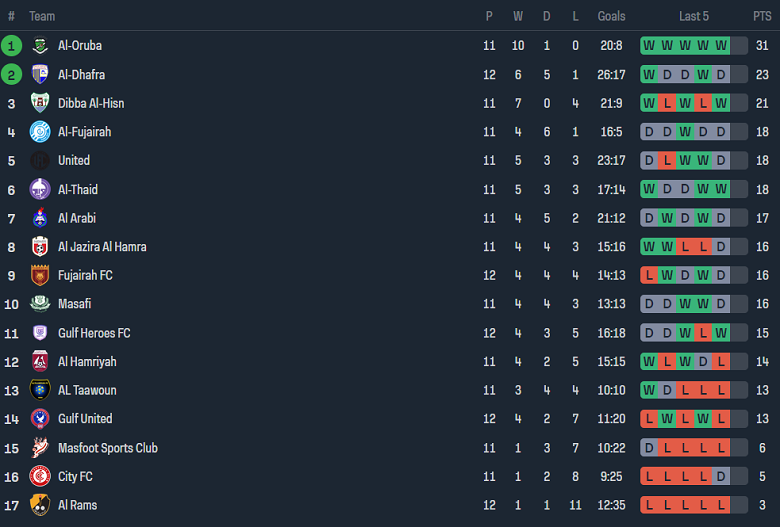Click the City FC round badge
Image resolution: width=780 pixels, height=527 pixels.
pyautogui.click(x=40, y=477)
